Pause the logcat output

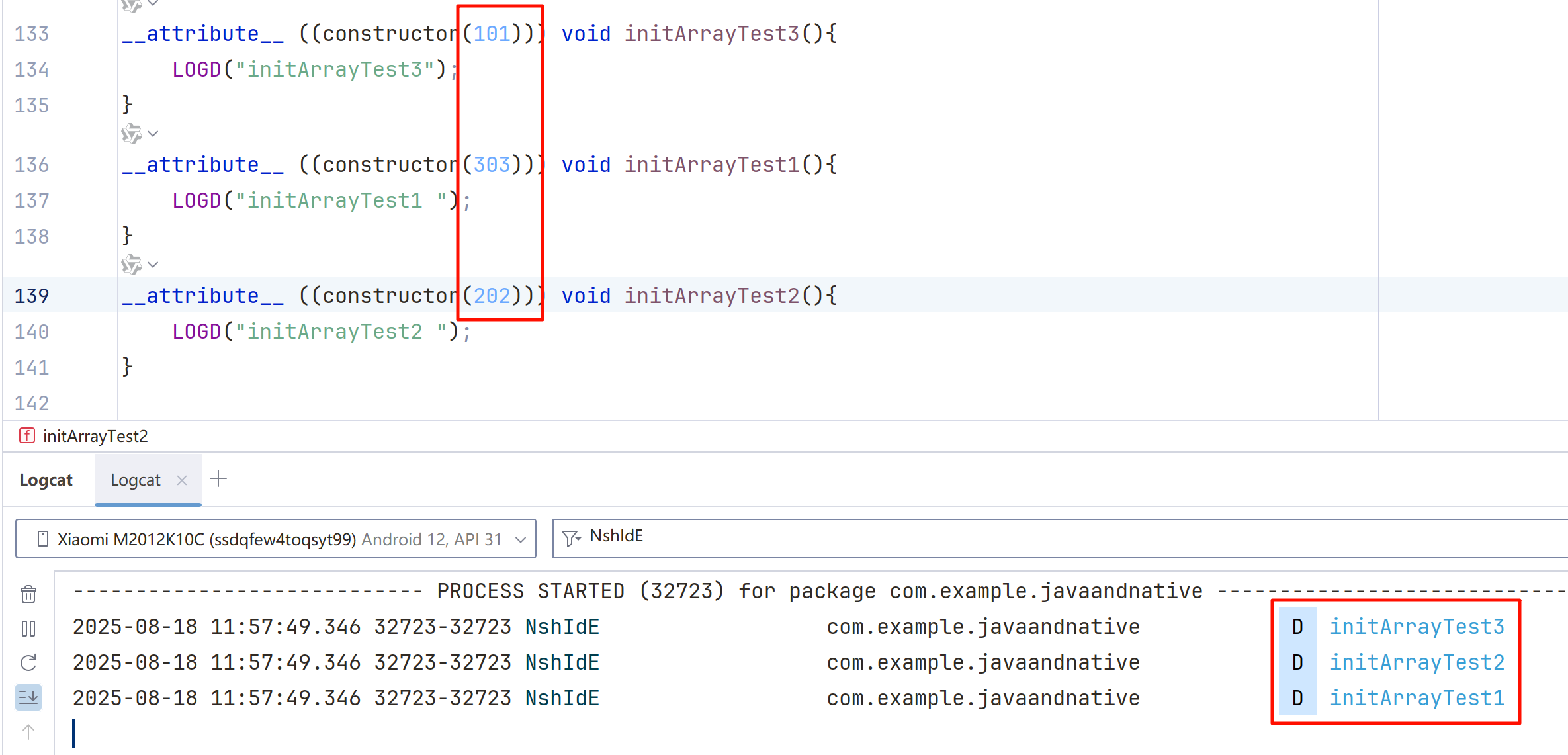point(28,629)
